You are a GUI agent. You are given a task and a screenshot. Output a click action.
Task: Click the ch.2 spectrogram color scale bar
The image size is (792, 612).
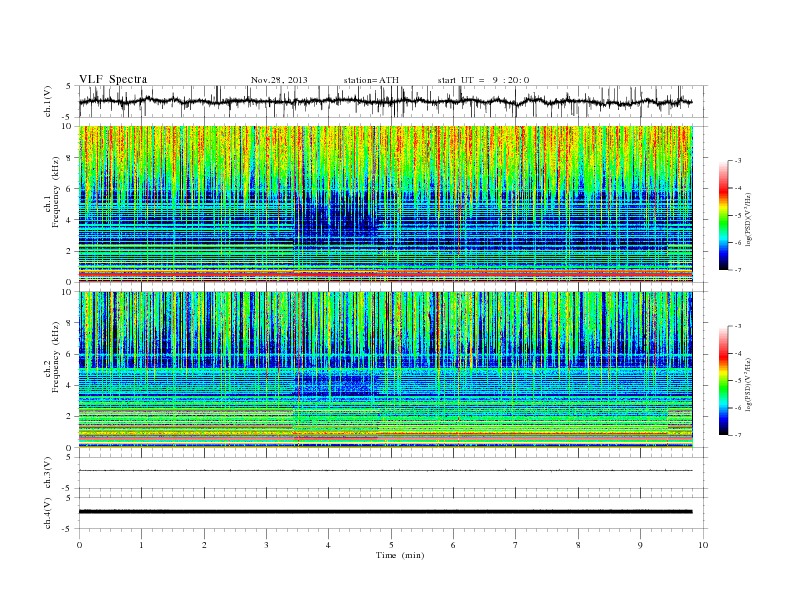pos(723,381)
